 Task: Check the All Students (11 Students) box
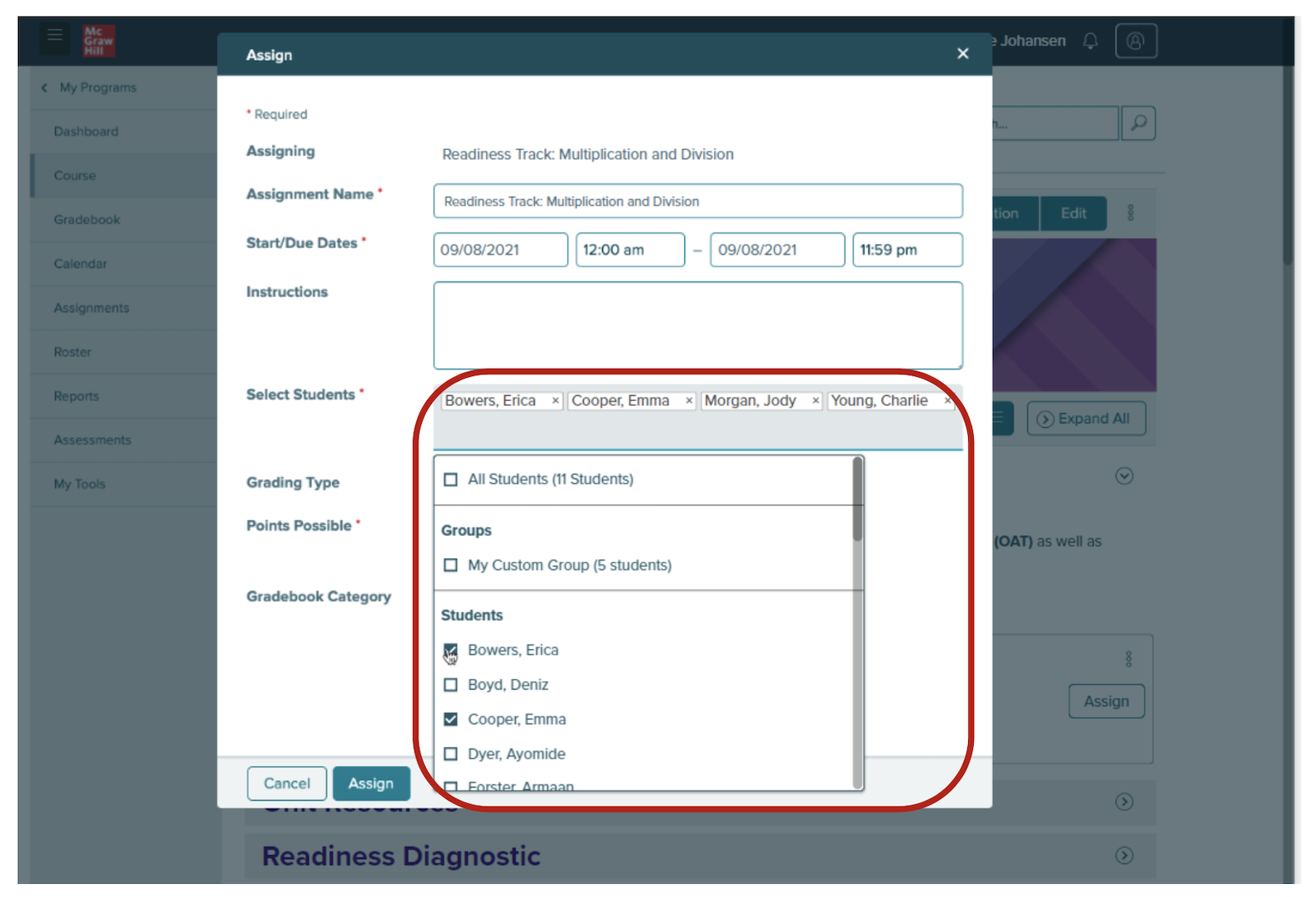[451, 480]
